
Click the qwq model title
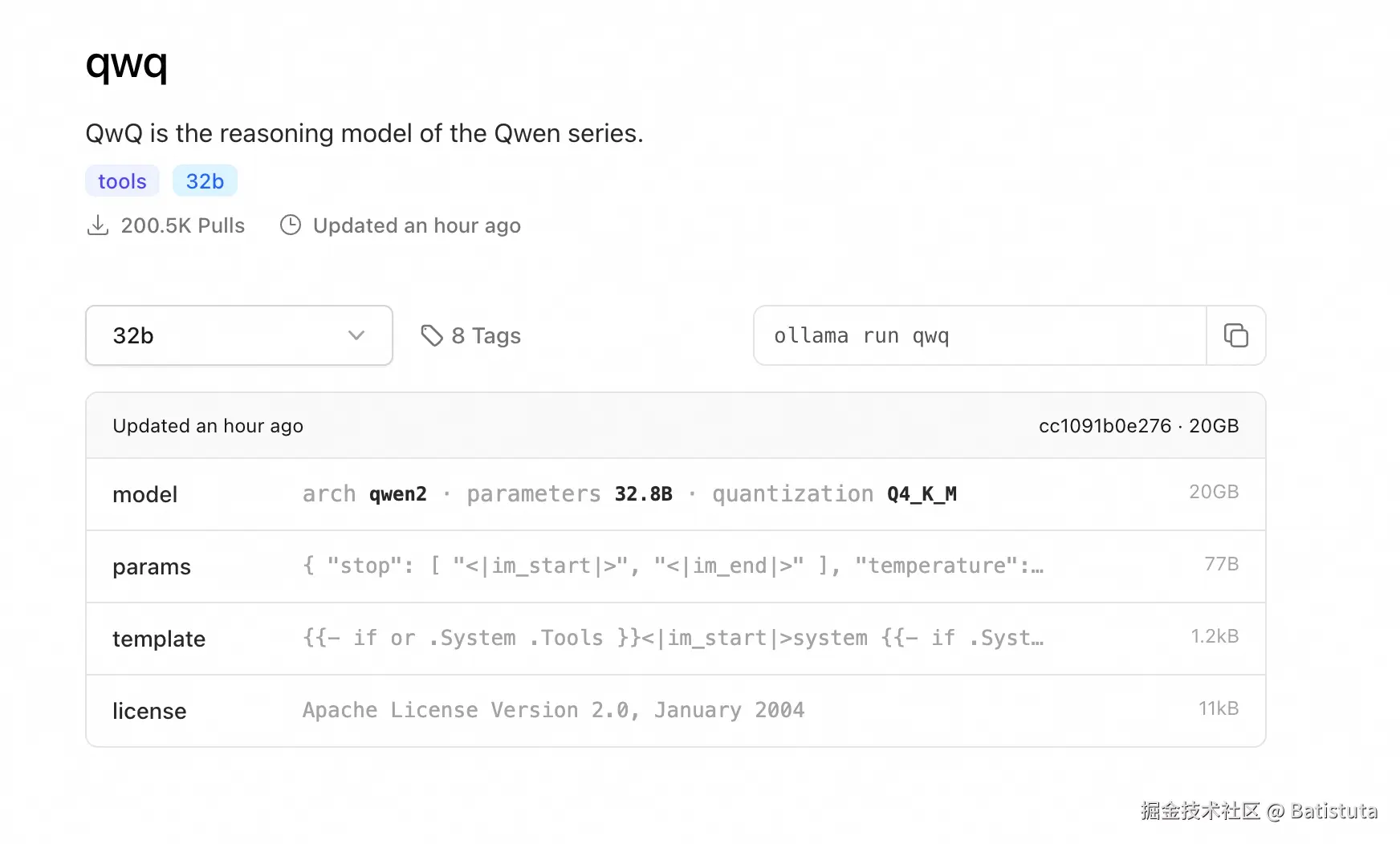coord(127,63)
